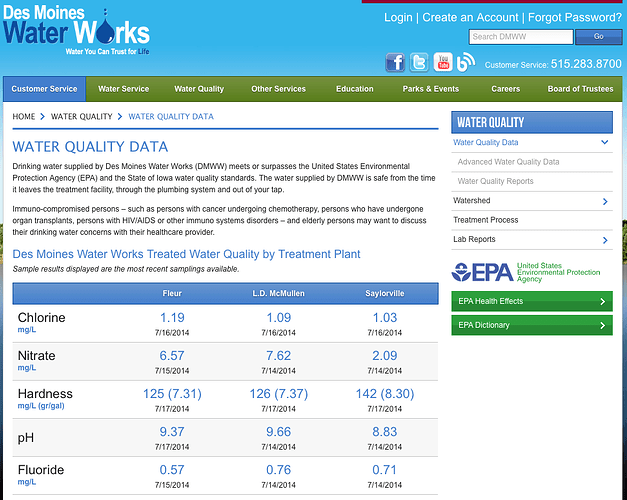Click mg/L (gr/gal) unit under Hardness
Screen dimensions: 627x500
[41, 406]
